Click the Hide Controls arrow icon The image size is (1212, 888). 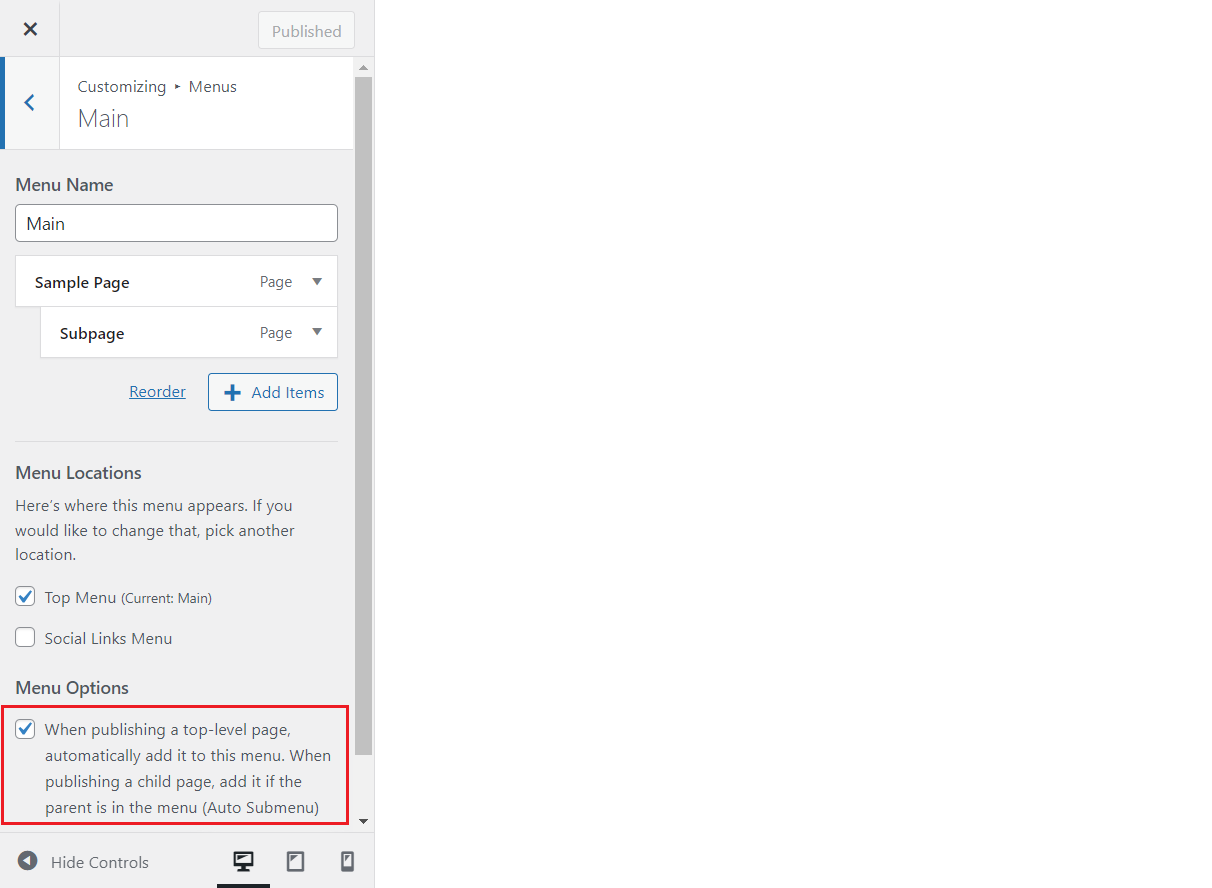tap(27, 861)
